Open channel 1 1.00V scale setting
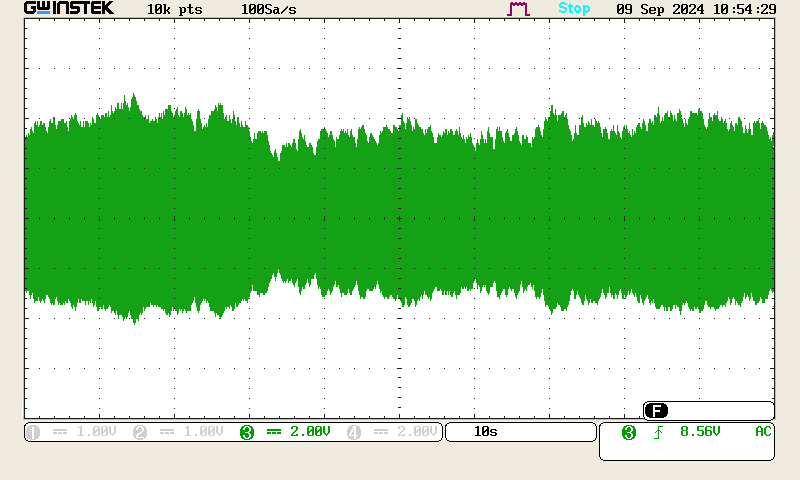The height and width of the screenshot is (480, 800). [x=97, y=432]
